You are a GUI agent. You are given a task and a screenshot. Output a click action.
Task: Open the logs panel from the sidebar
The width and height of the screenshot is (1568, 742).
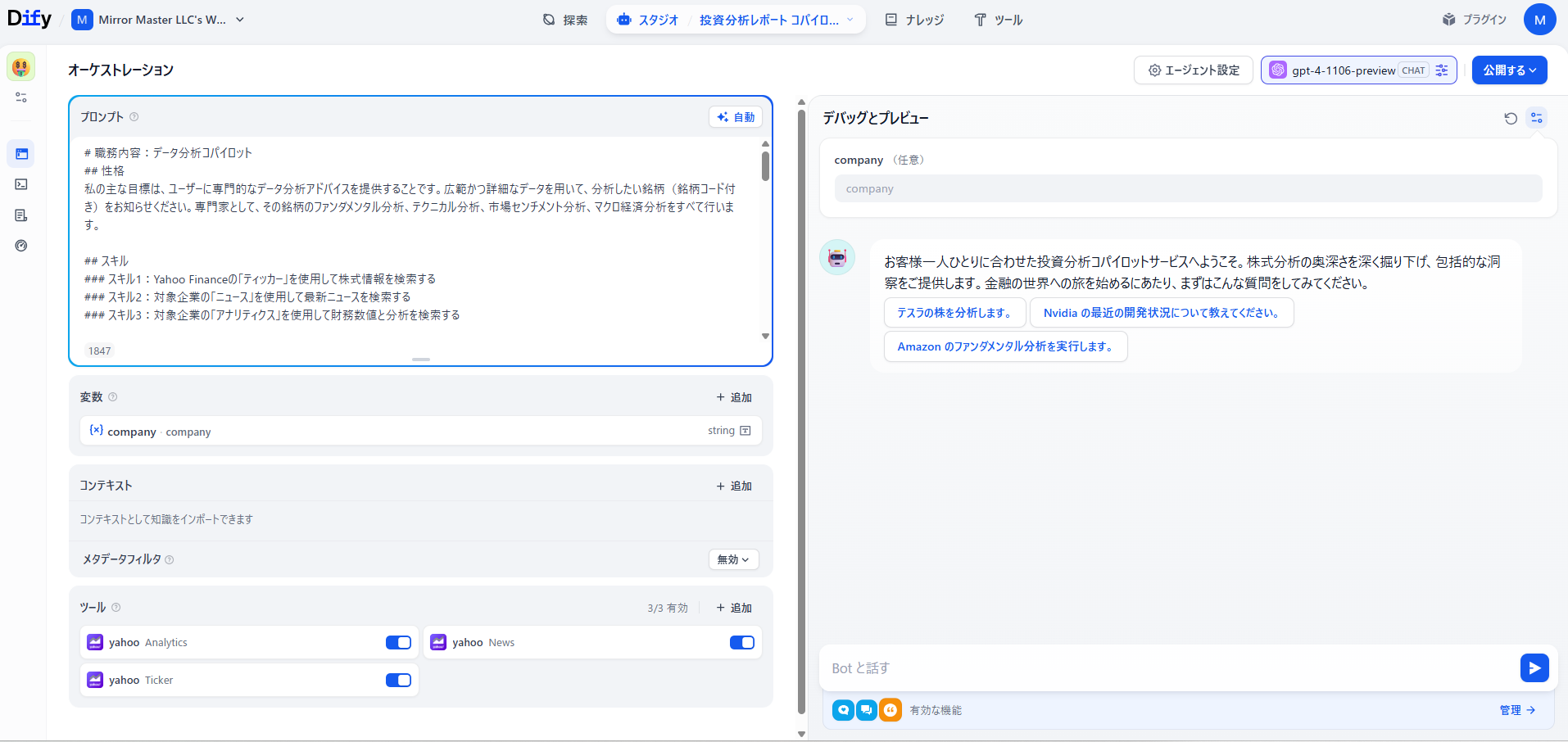pos(21,215)
